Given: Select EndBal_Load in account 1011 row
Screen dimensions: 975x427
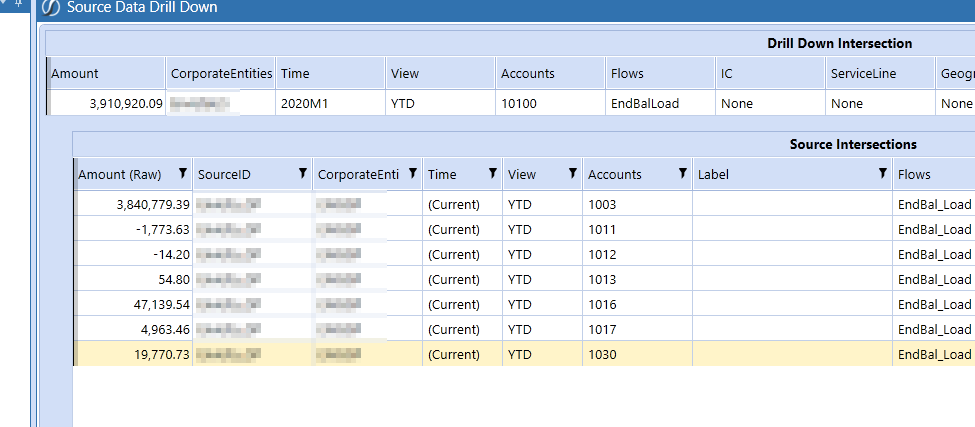Looking at the screenshot, I should pos(934,229).
